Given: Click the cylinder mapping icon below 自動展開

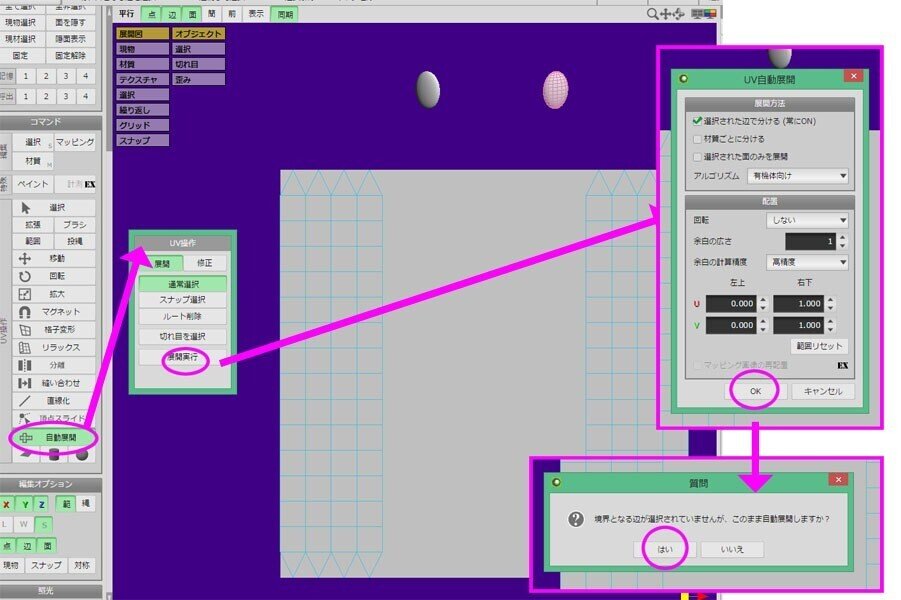Looking at the screenshot, I should [x=55, y=455].
